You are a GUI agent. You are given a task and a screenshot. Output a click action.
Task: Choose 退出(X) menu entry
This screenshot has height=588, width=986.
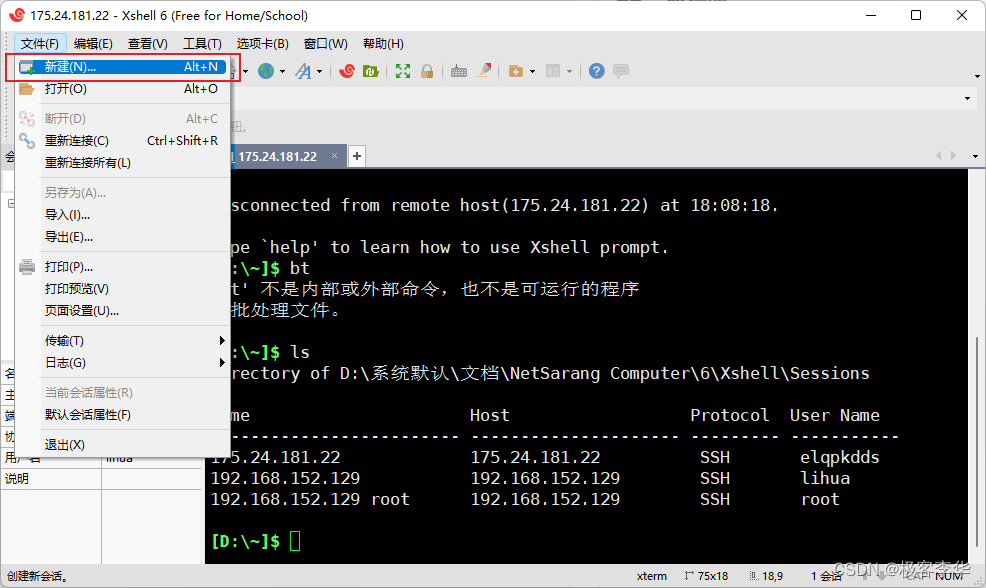123,445
